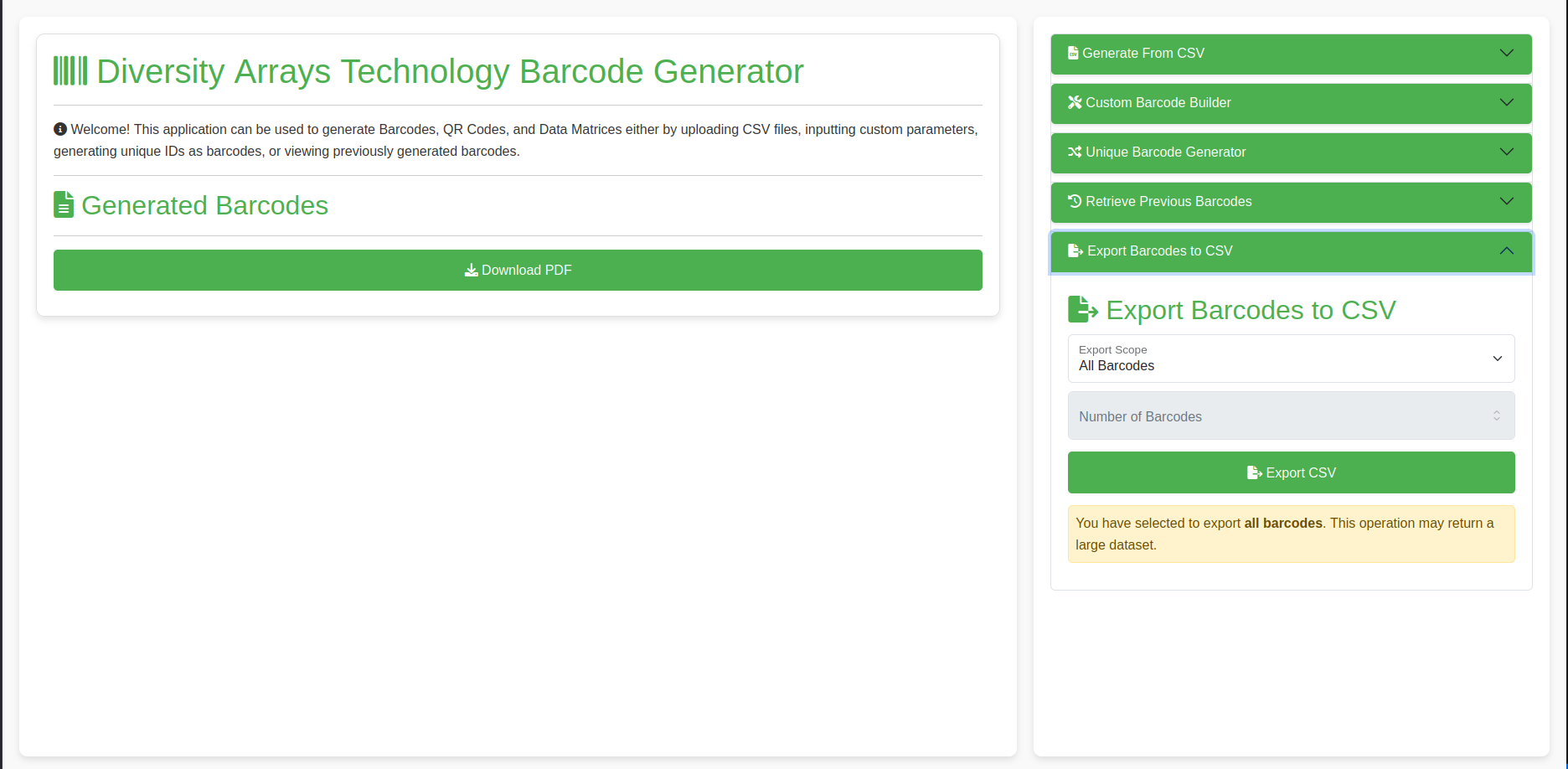Viewport: 1568px width, 769px height.
Task: Expand the Unique Barcode Generator chevron
Action: [x=1506, y=152]
